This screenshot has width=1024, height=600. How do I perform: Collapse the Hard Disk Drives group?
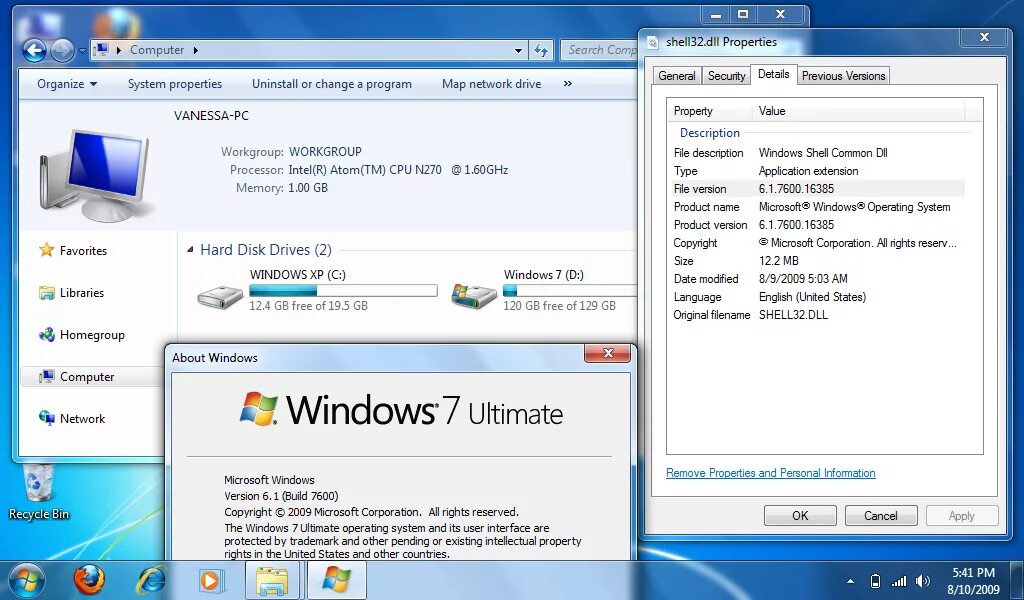click(190, 249)
